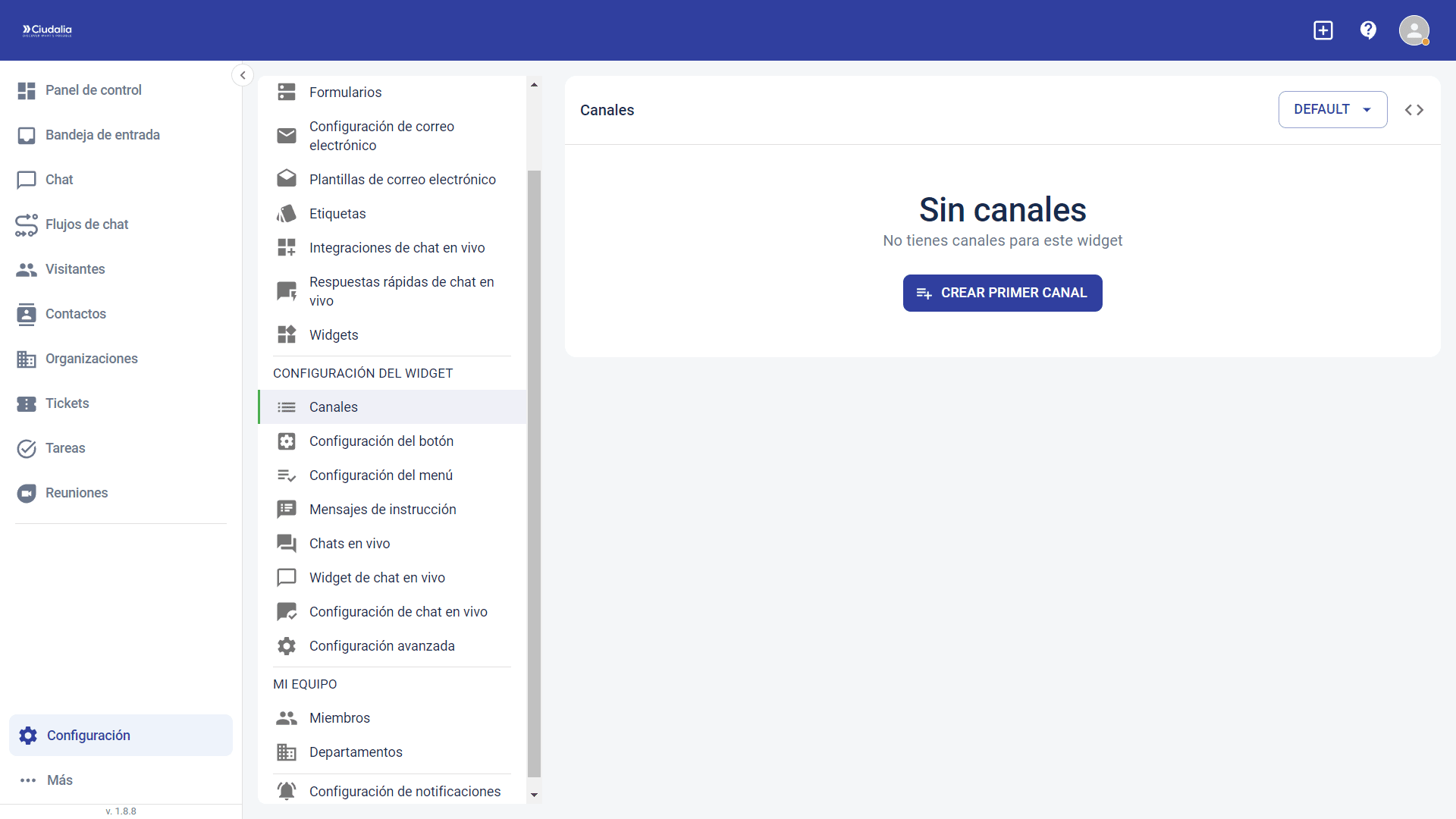The image size is (1456, 819).
Task: Open the DEFAULT widget dropdown
Action: 1332,110
